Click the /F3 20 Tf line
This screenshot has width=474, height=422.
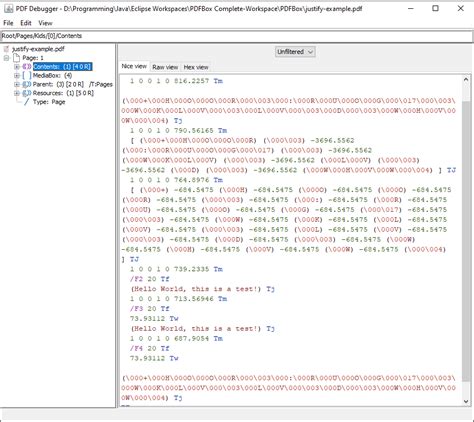pos(150,309)
